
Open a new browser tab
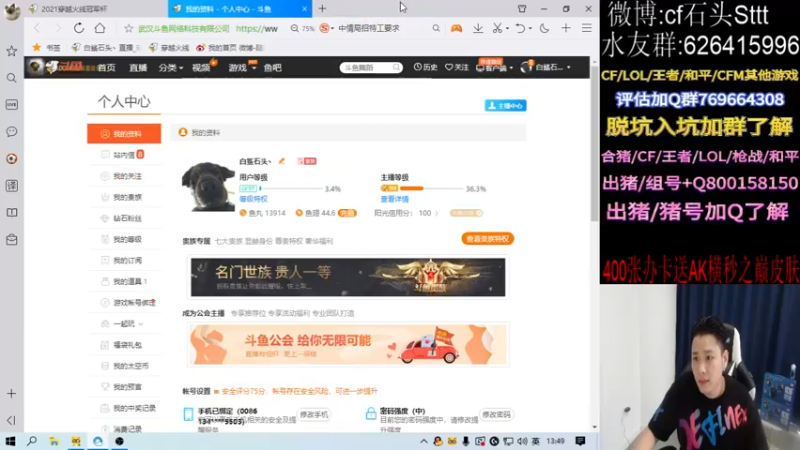click(x=322, y=9)
